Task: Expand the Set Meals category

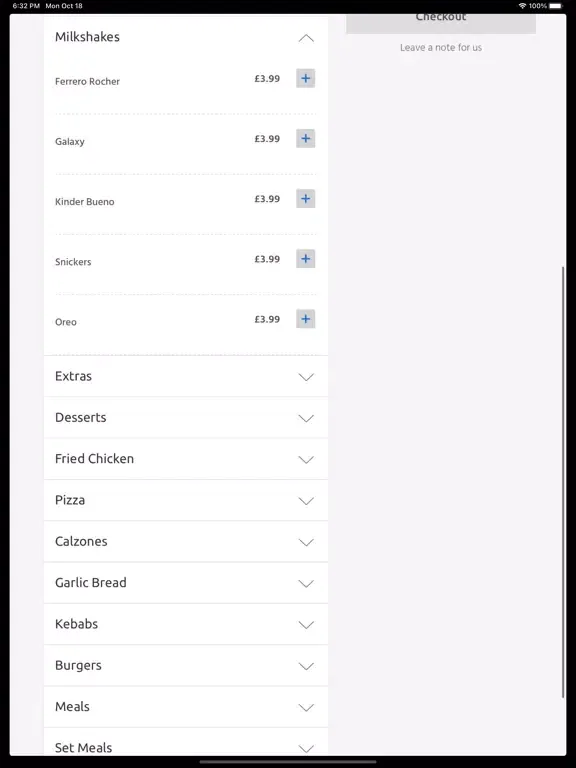Action: pyautogui.click(x=186, y=742)
